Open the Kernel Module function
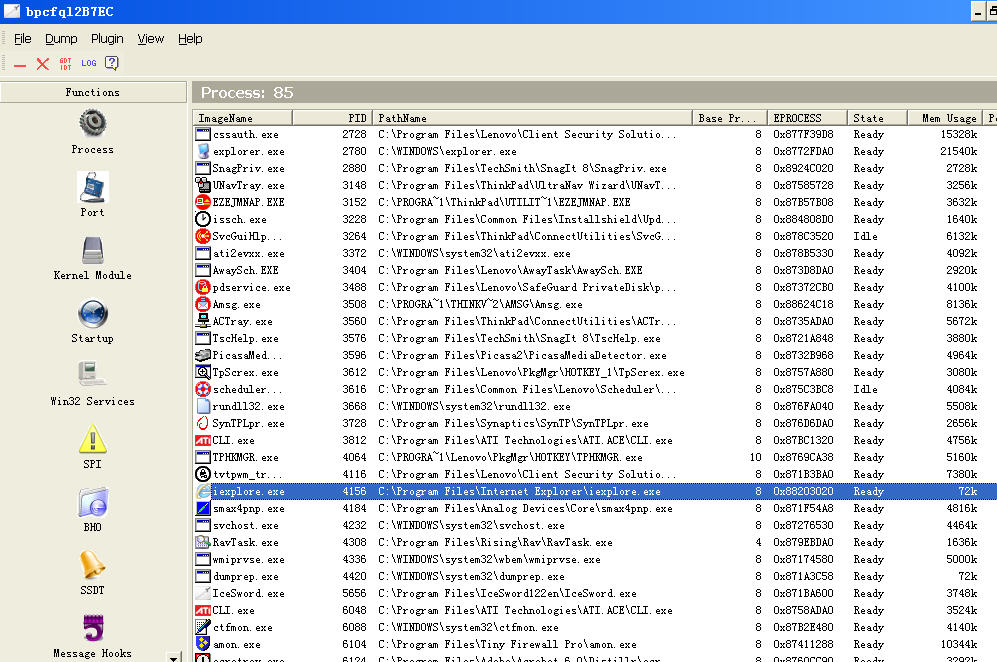 pyautogui.click(x=92, y=258)
